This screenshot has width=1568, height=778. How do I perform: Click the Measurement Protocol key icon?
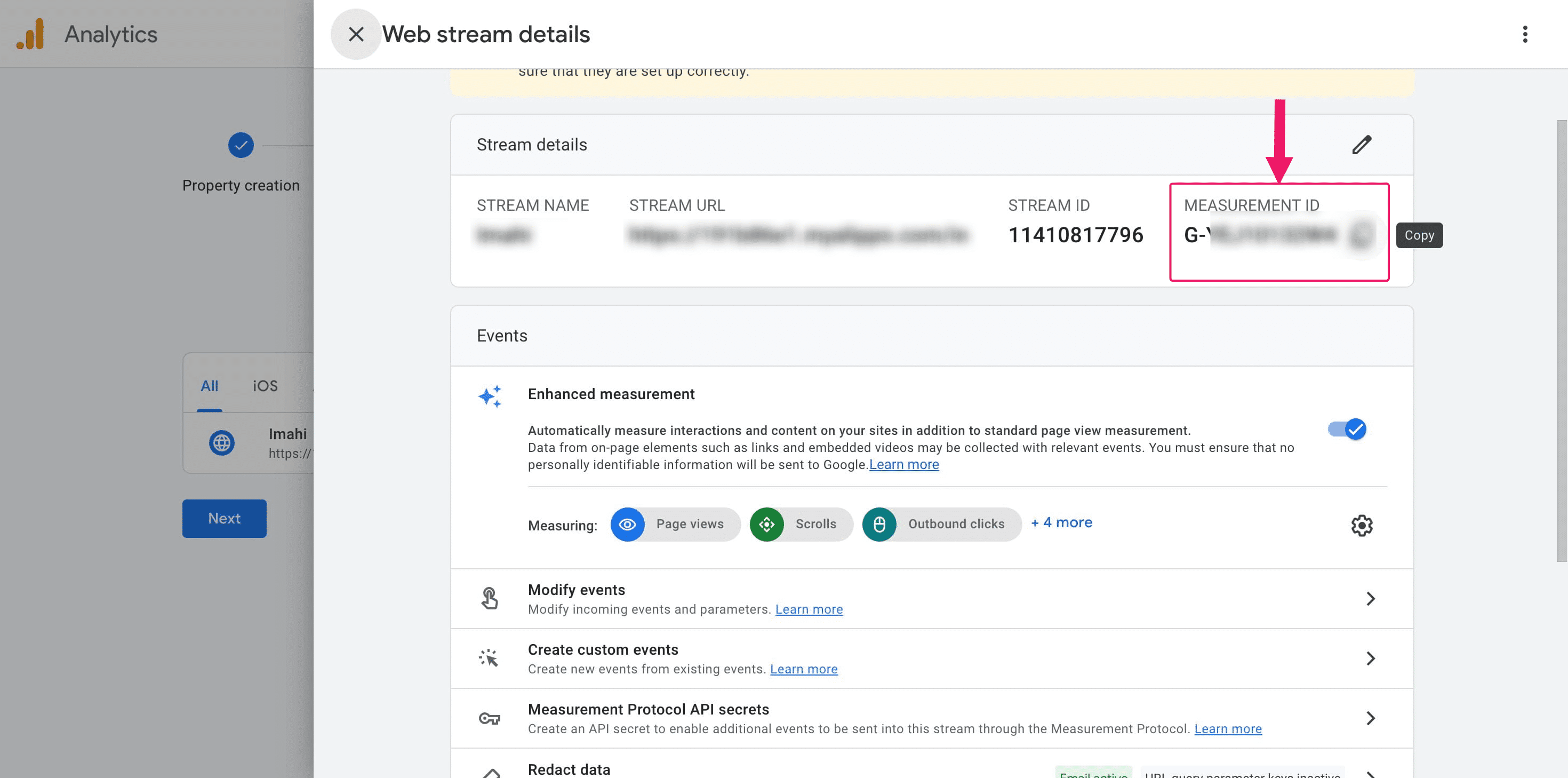tap(491, 718)
